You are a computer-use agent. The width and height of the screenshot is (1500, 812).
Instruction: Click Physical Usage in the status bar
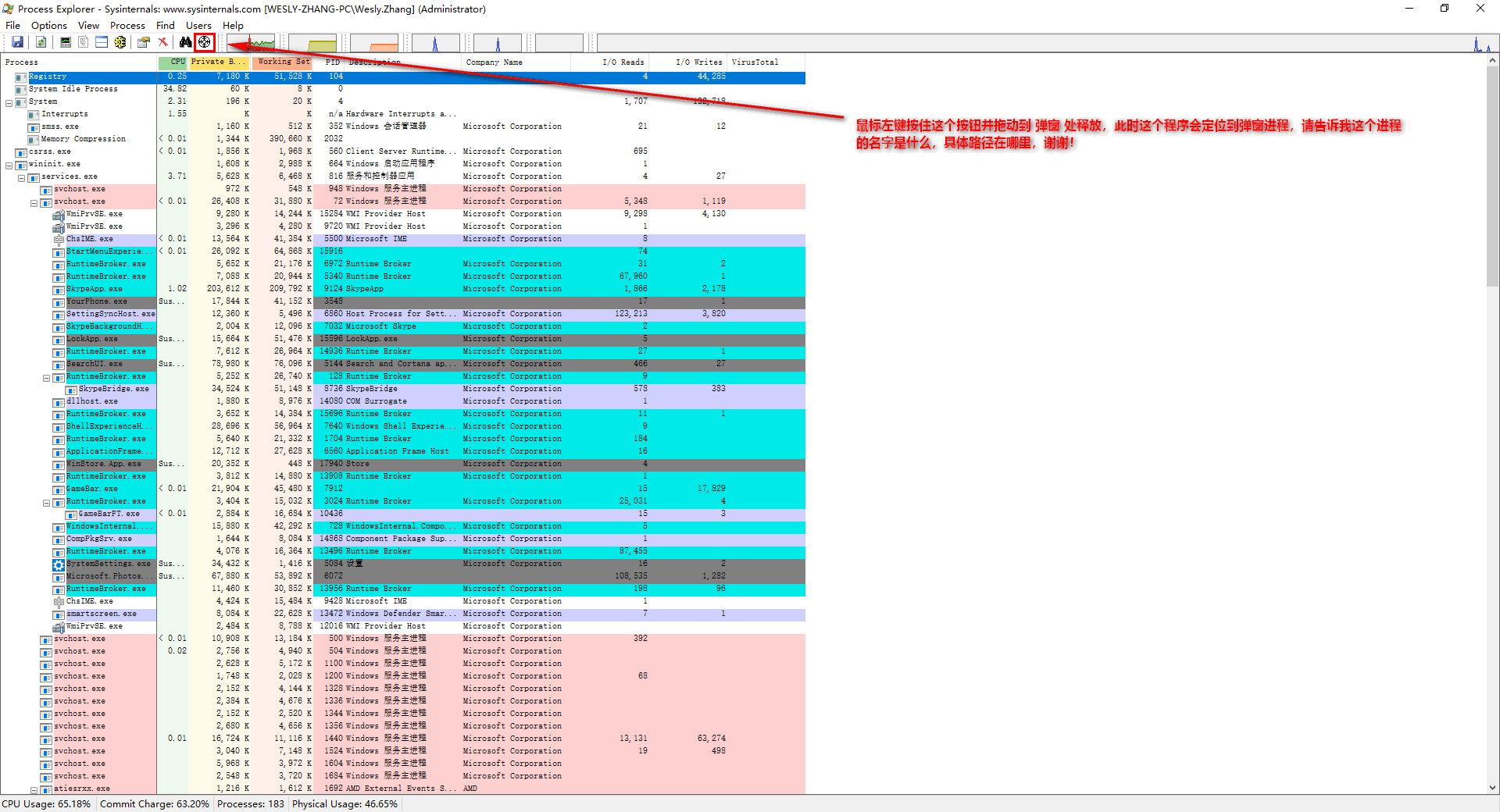345,804
